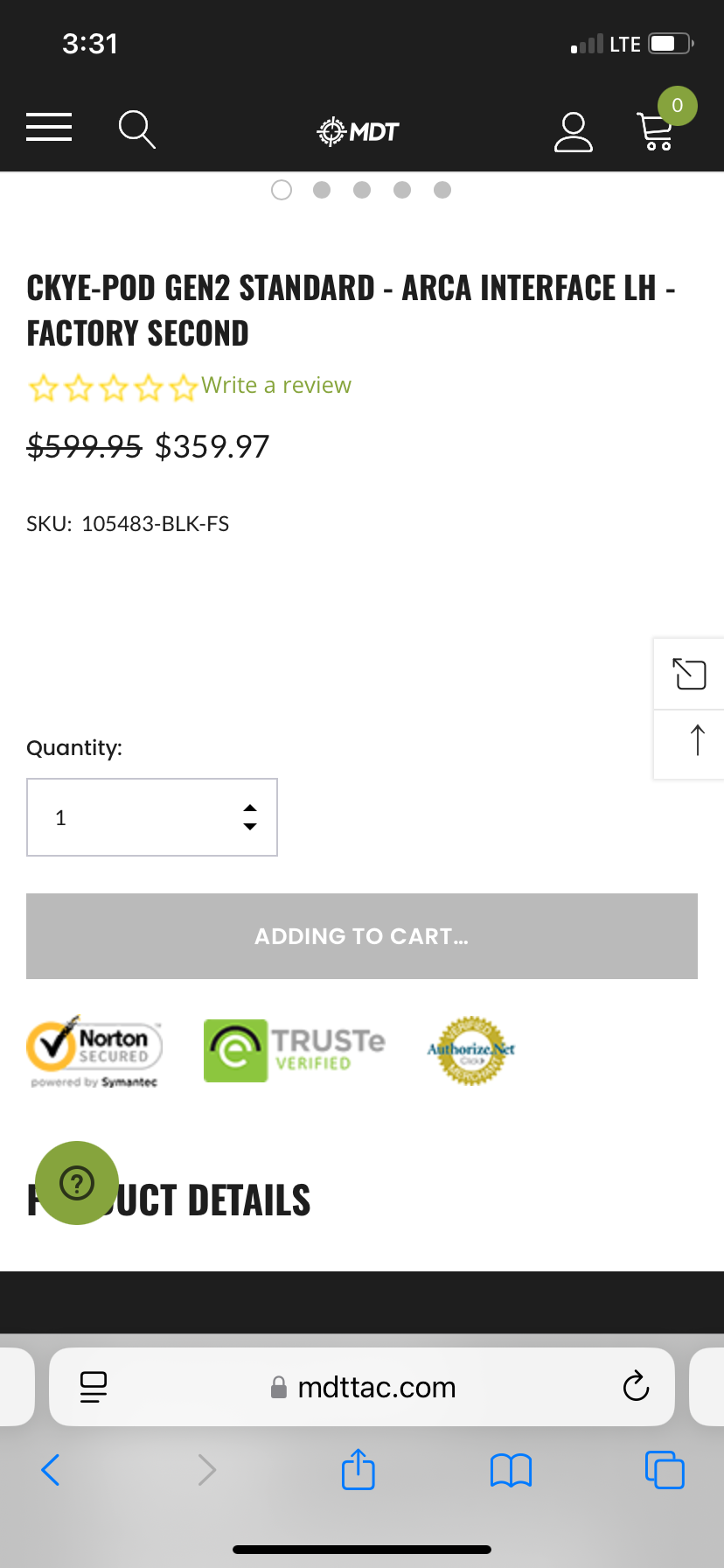
Task: Select third image carousel dot
Action: 362,190
